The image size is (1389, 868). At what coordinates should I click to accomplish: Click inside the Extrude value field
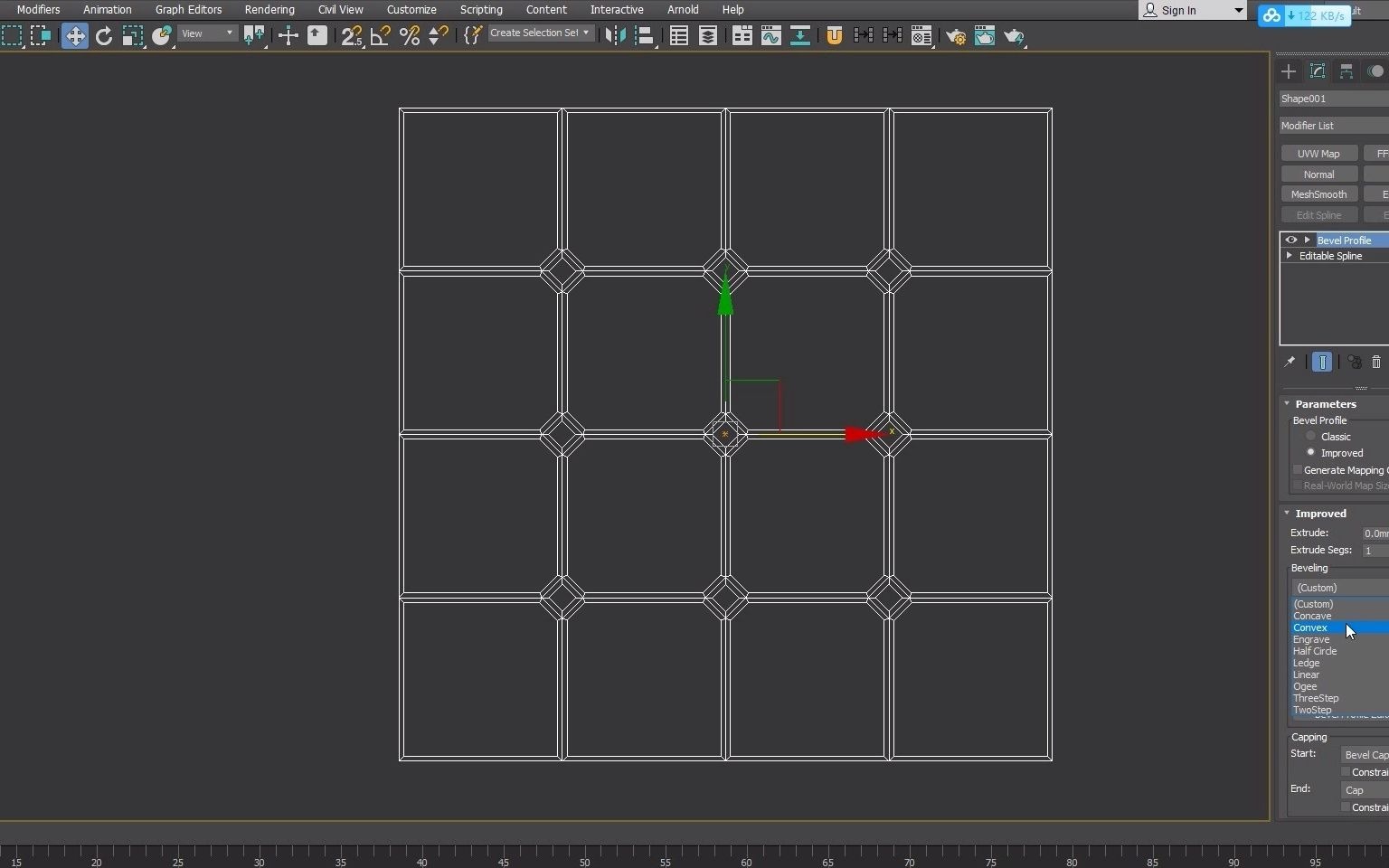(1375, 533)
